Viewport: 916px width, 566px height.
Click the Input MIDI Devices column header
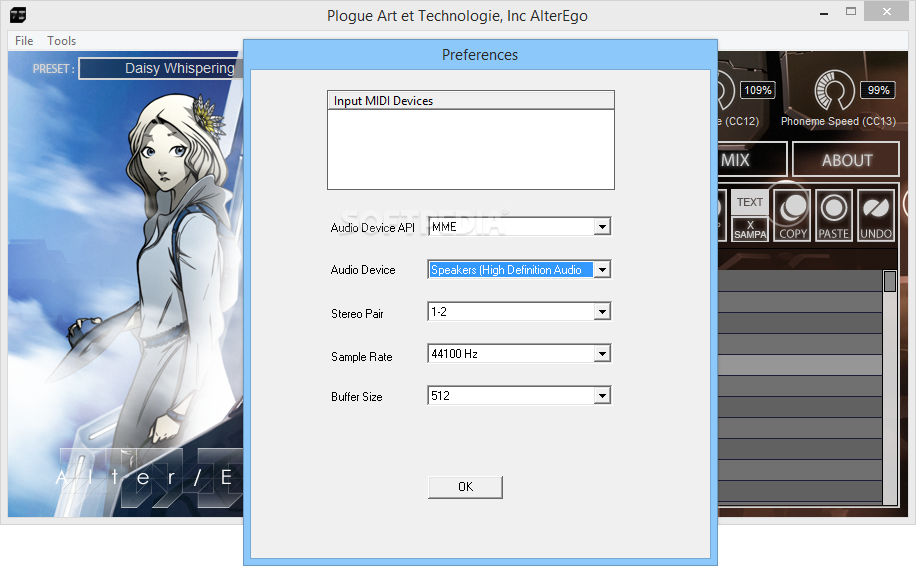[471, 100]
